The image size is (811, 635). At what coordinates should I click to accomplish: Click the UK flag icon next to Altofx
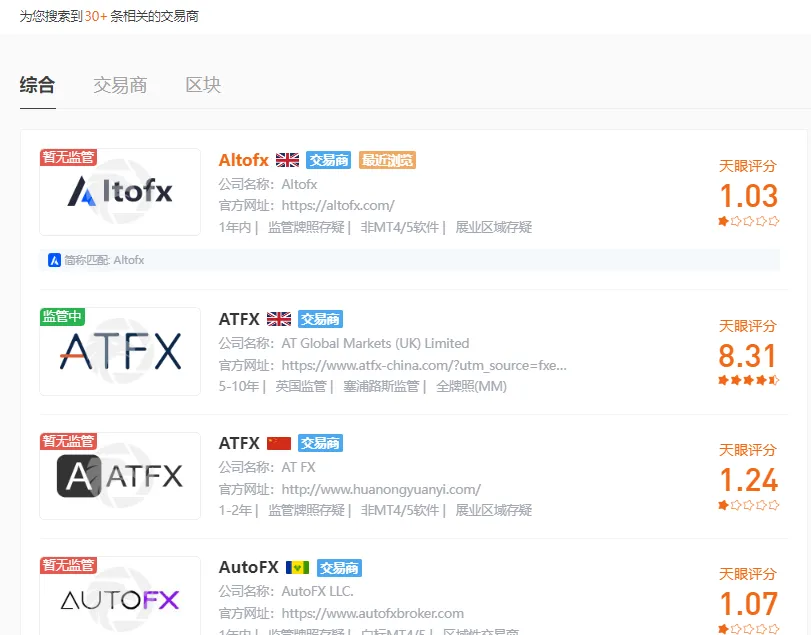pyautogui.click(x=288, y=160)
